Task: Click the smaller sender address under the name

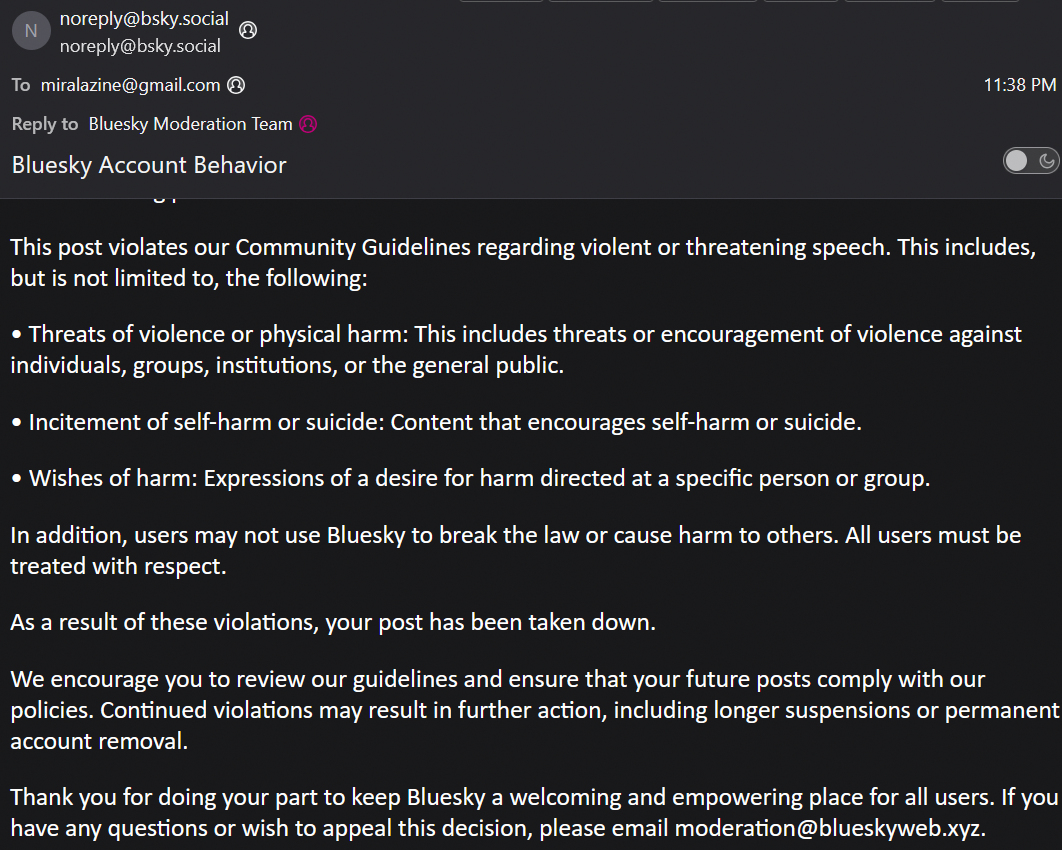Action: (140, 45)
